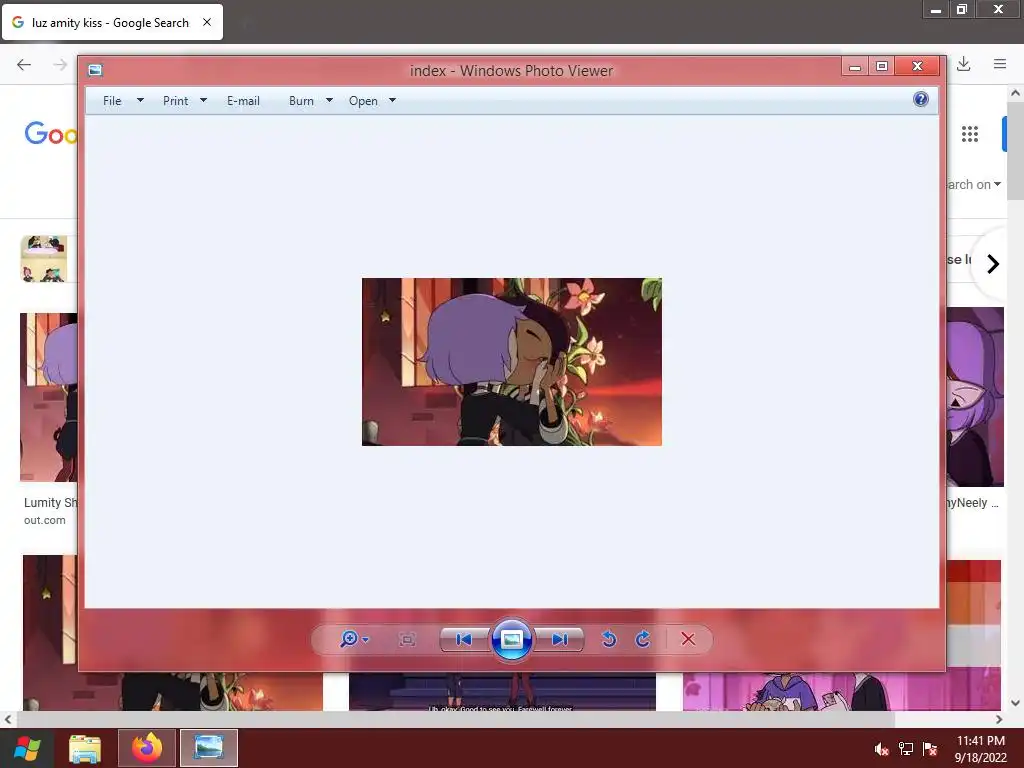
Task: Click E-mail in Photo Viewer toolbar
Action: [x=243, y=101]
